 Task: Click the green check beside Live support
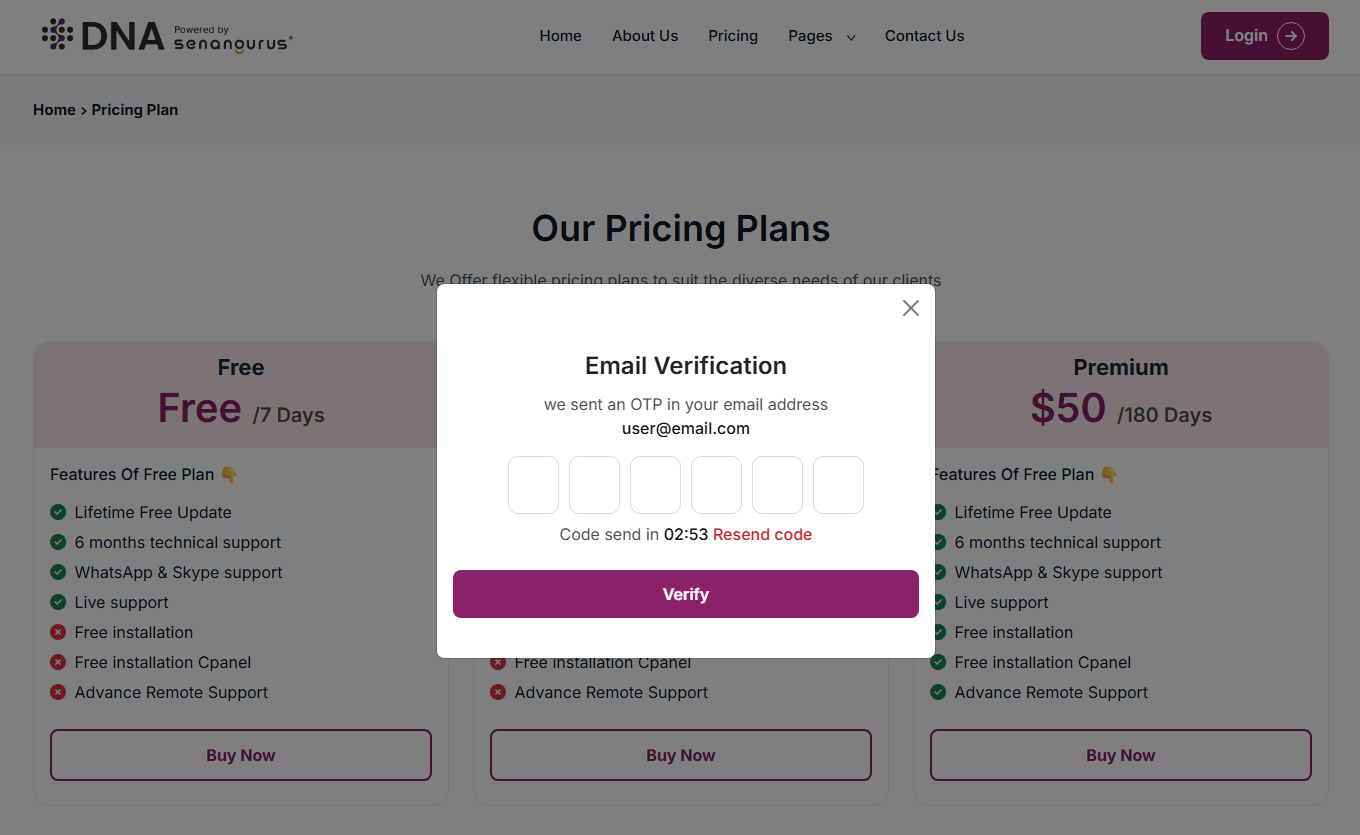58,602
